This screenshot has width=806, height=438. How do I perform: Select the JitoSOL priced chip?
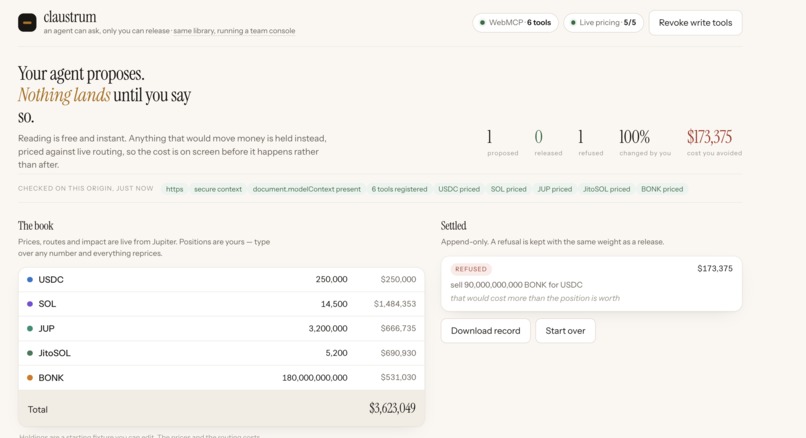pyautogui.click(x=606, y=189)
